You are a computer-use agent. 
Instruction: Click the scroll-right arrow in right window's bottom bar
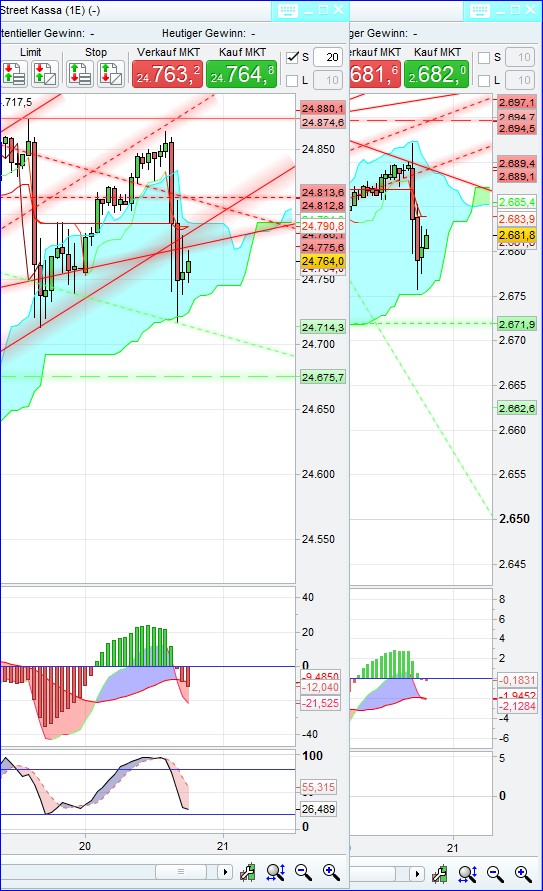[417, 873]
